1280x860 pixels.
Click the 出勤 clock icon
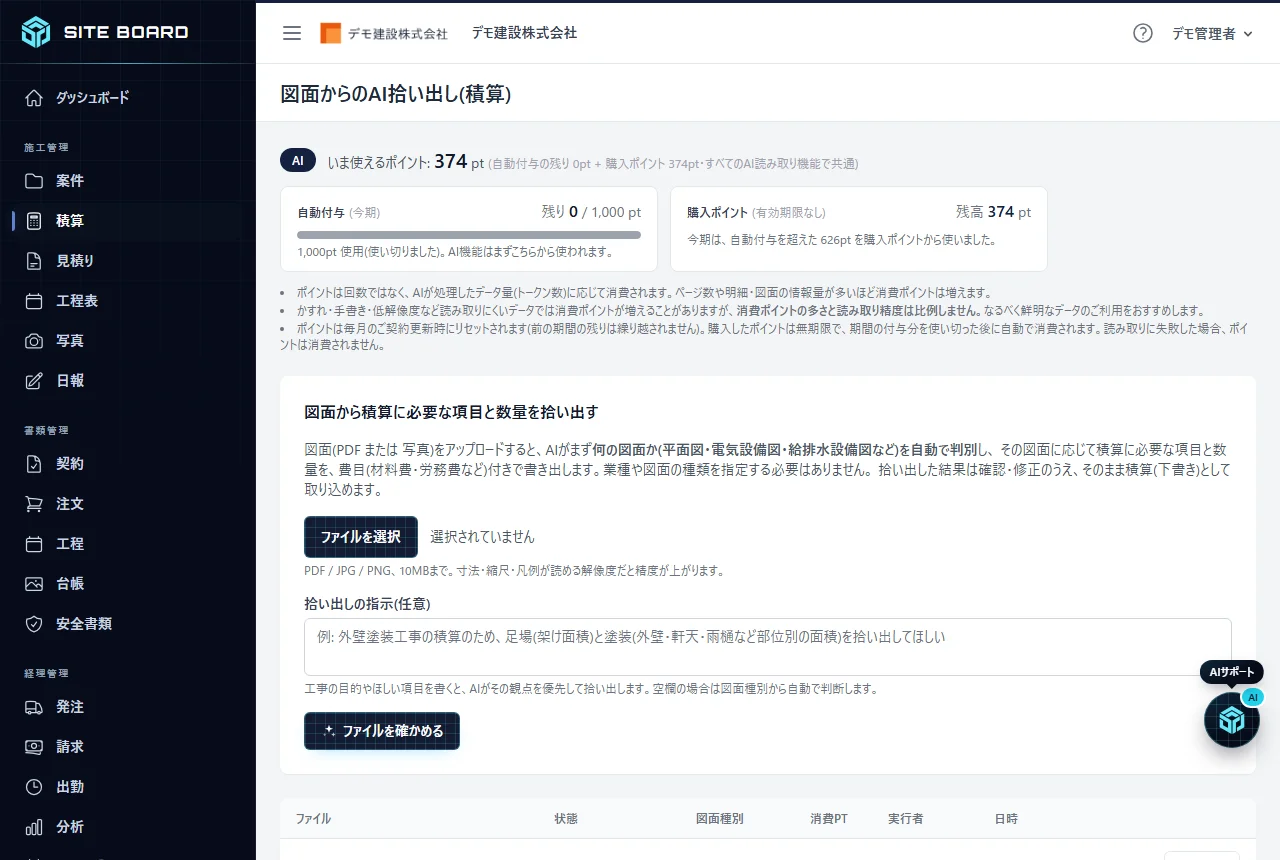[34, 787]
